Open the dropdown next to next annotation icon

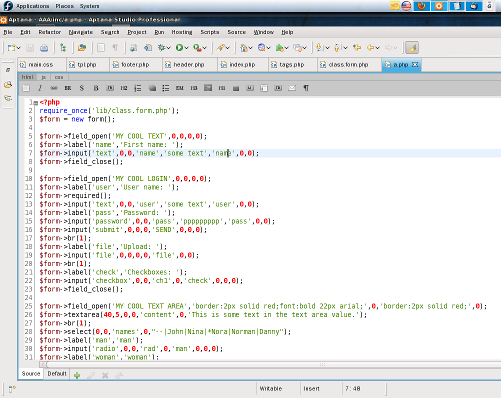[x=327, y=48]
